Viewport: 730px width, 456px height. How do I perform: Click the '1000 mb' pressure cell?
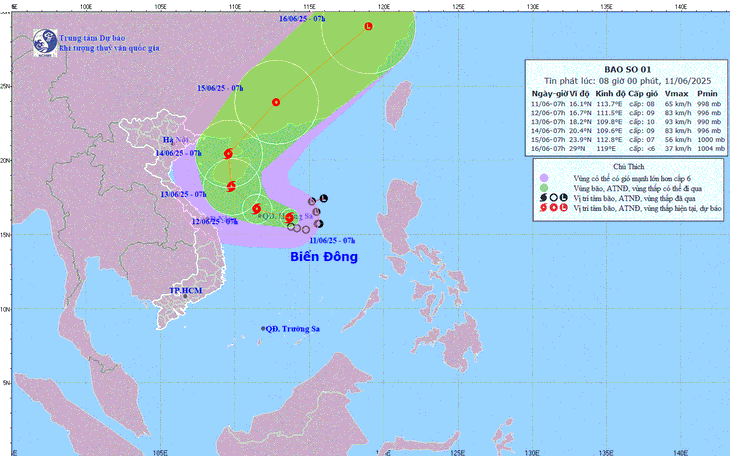(x=711, y=140)
